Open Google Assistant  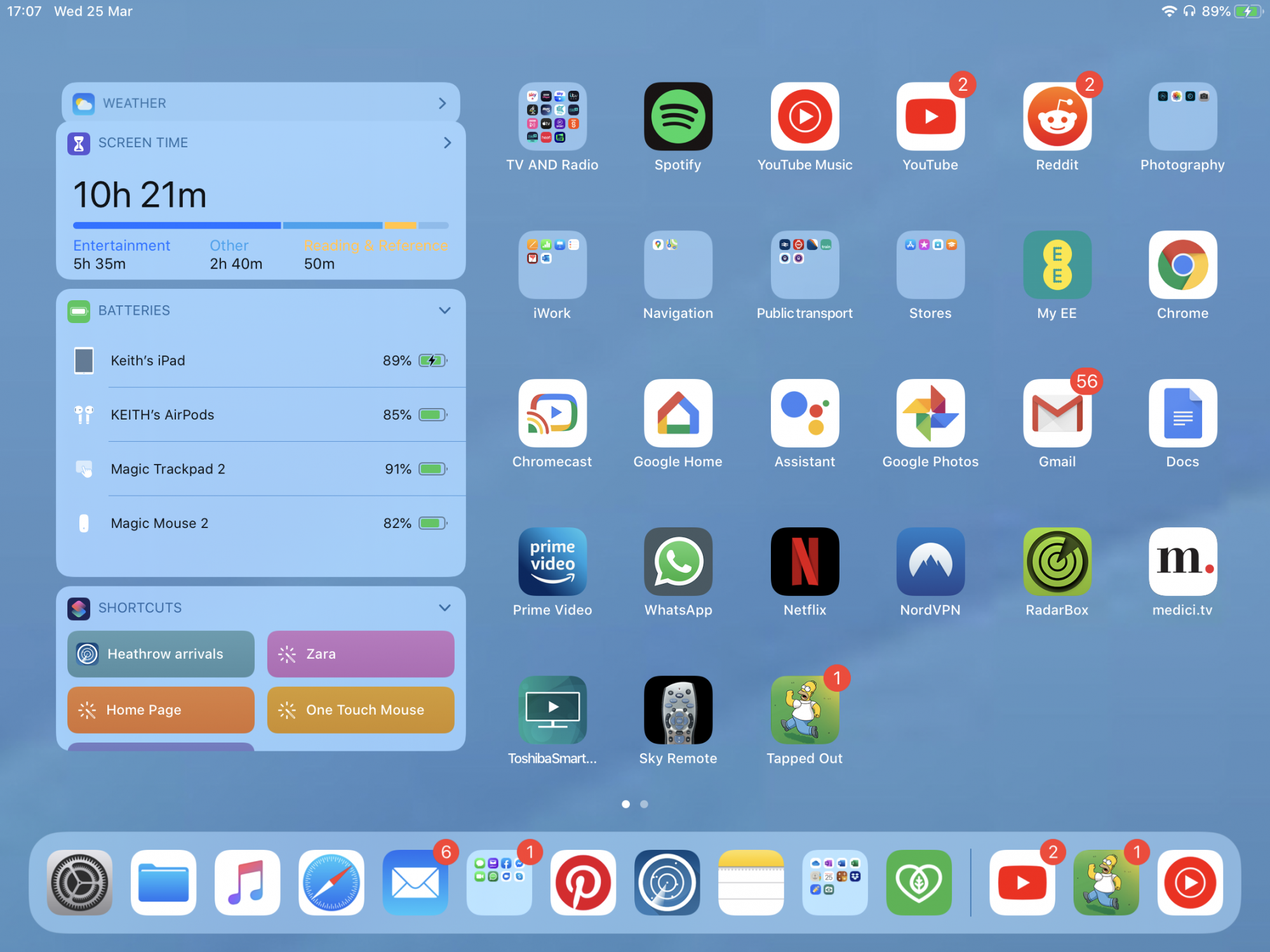(805, 413)
